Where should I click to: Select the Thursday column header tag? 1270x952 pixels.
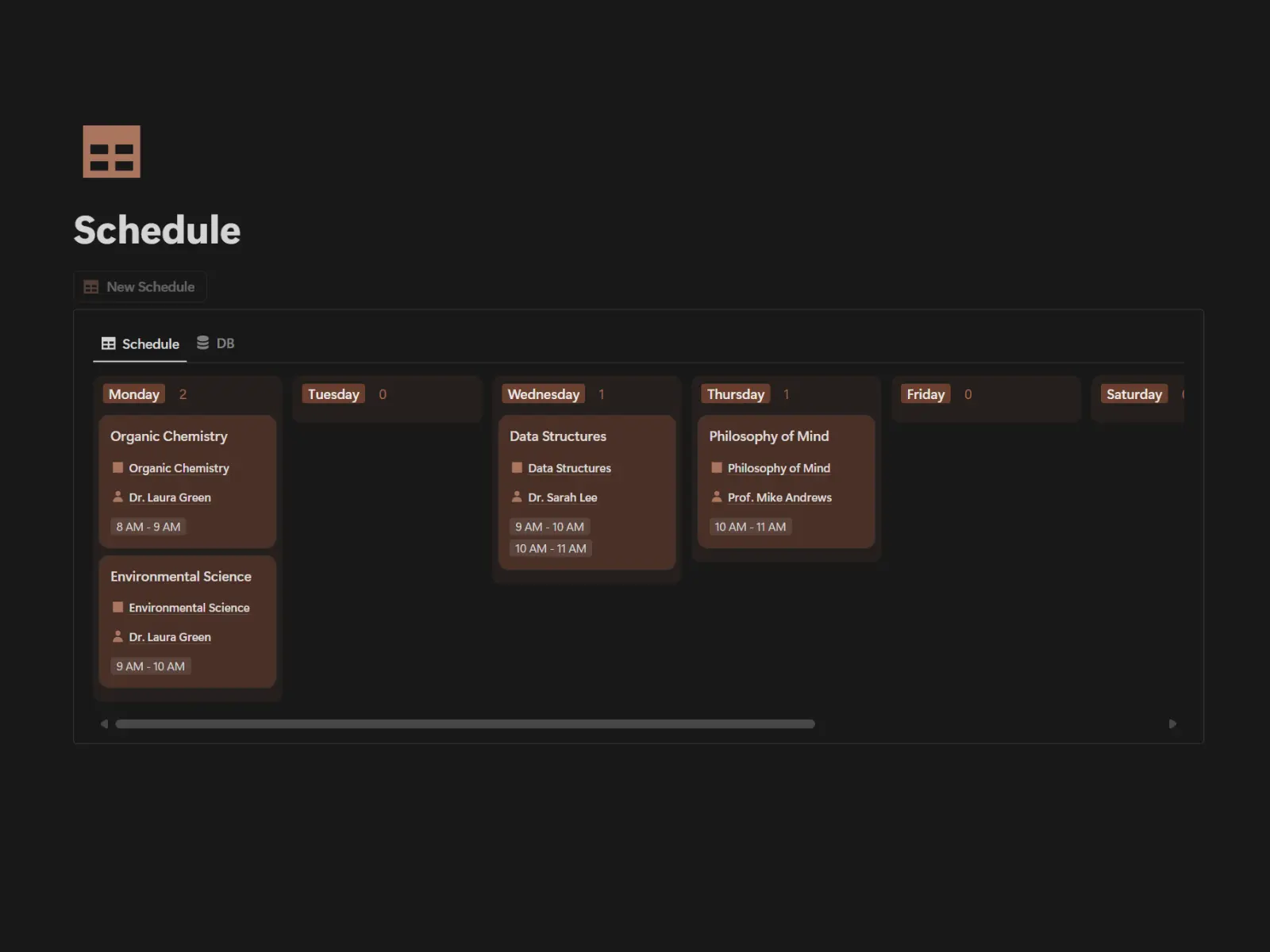point(736,394)
